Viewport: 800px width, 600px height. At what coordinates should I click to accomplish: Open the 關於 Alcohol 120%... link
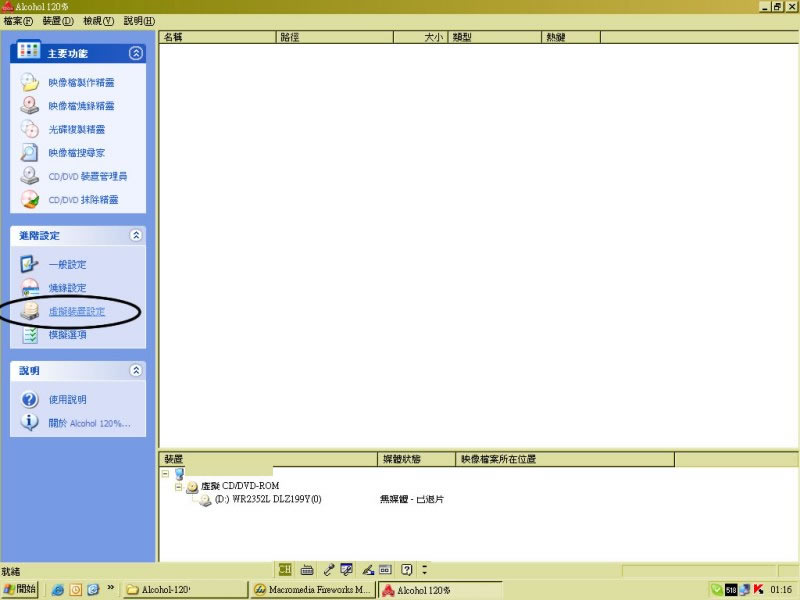(89, 423)
